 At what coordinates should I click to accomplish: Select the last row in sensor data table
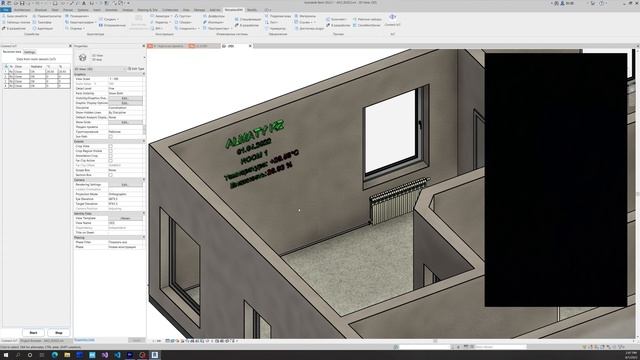coord(37,86)
